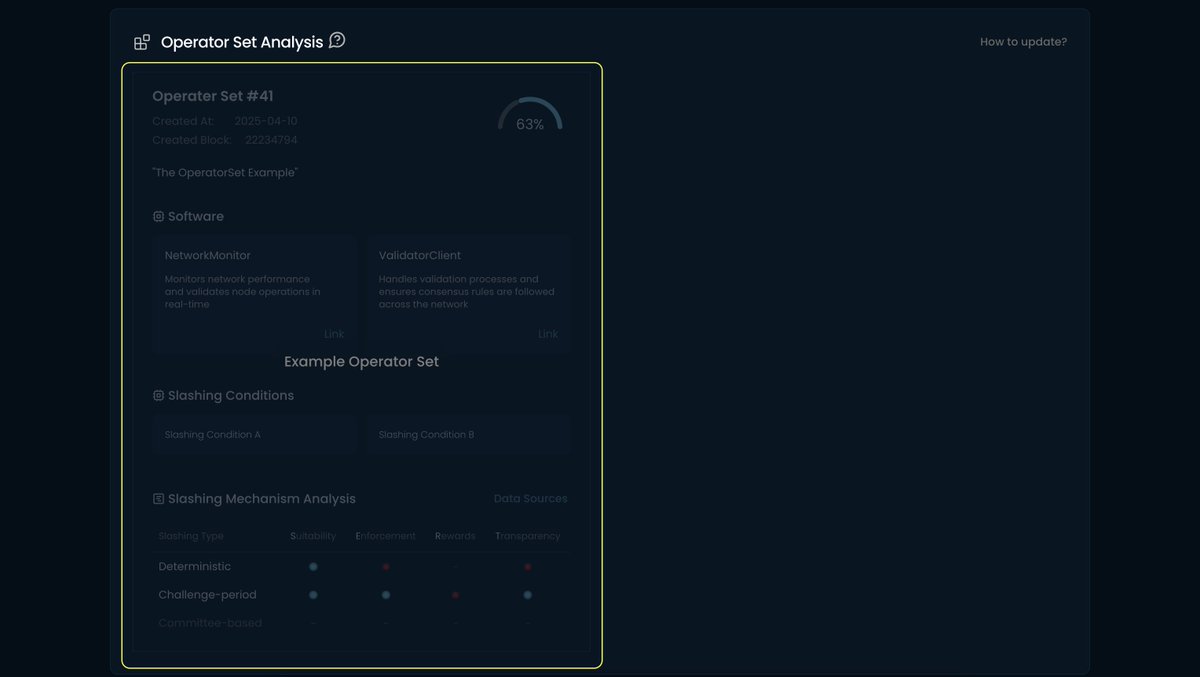Click Challenge-period Suitability blue dot
The image size is (1200, 677).
tap(313, 594)
